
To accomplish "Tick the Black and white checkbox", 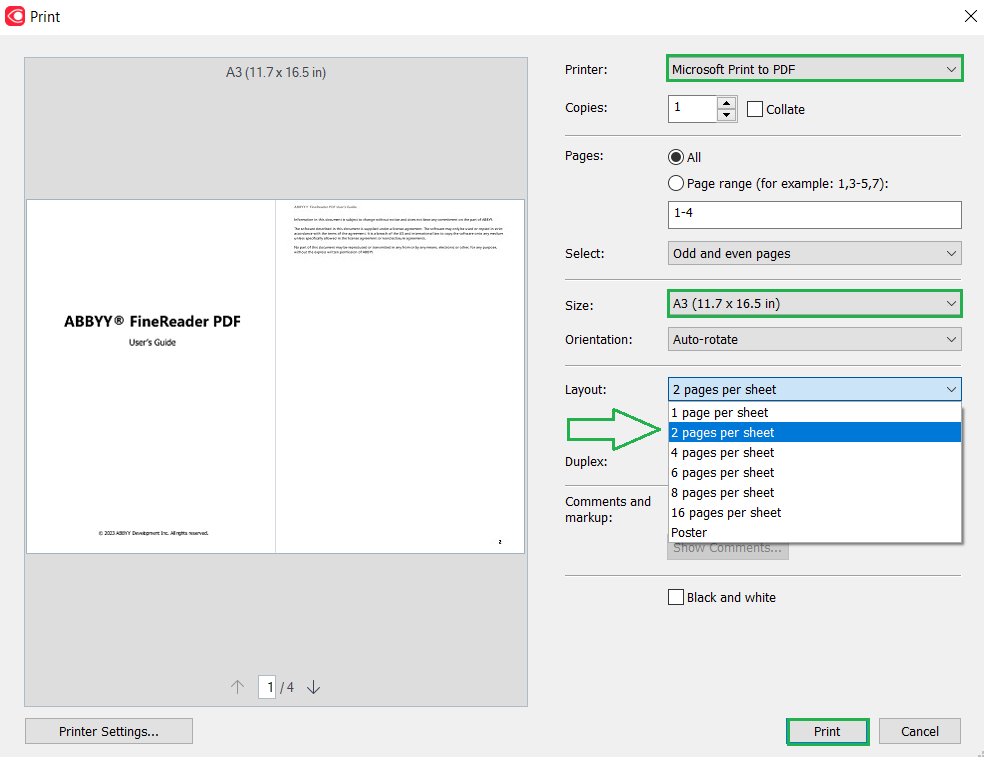I will coord(676,597).
